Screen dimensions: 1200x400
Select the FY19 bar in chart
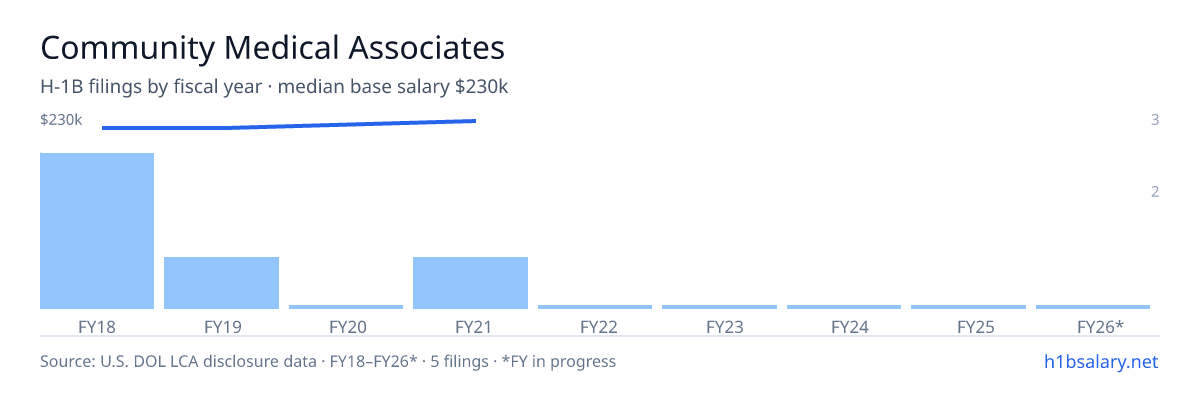click(x=221, y=283)
